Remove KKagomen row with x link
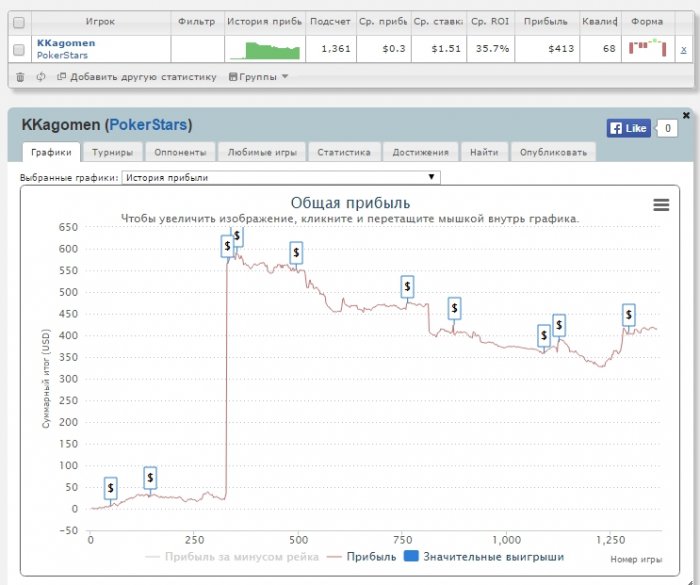Screen dimensions: 700x585 683,50
